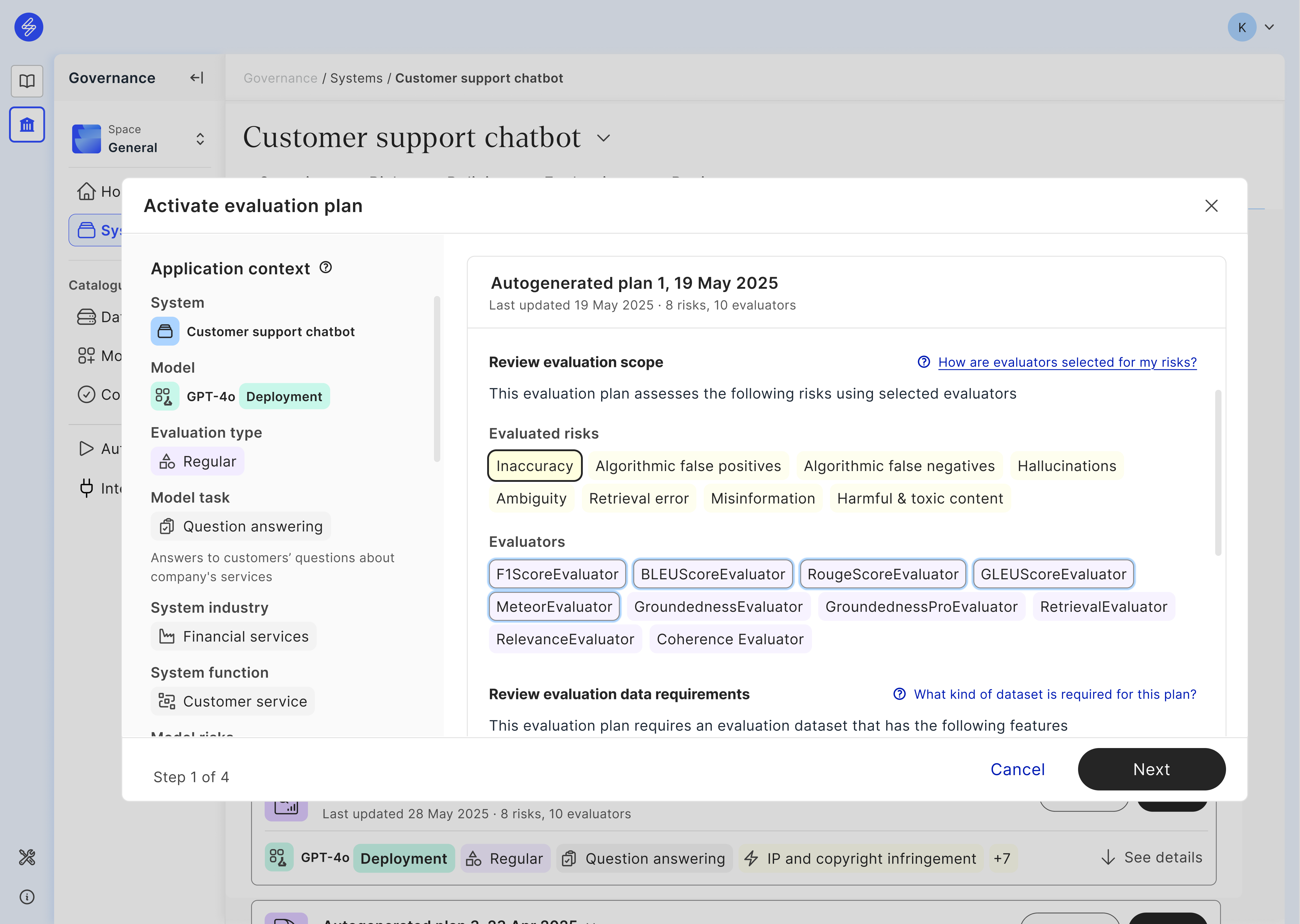Open the book documentation icon in left rail
This screenshot has width=1300, height=924.
(27, 81)
